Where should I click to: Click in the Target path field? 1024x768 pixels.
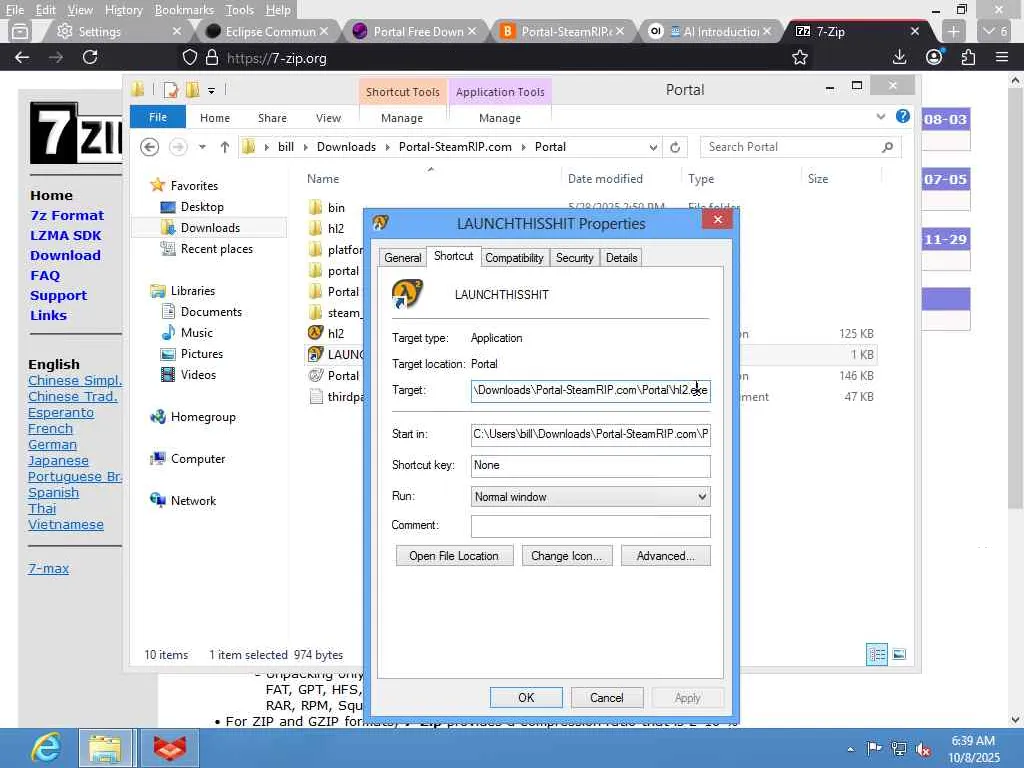coord(590,391)
